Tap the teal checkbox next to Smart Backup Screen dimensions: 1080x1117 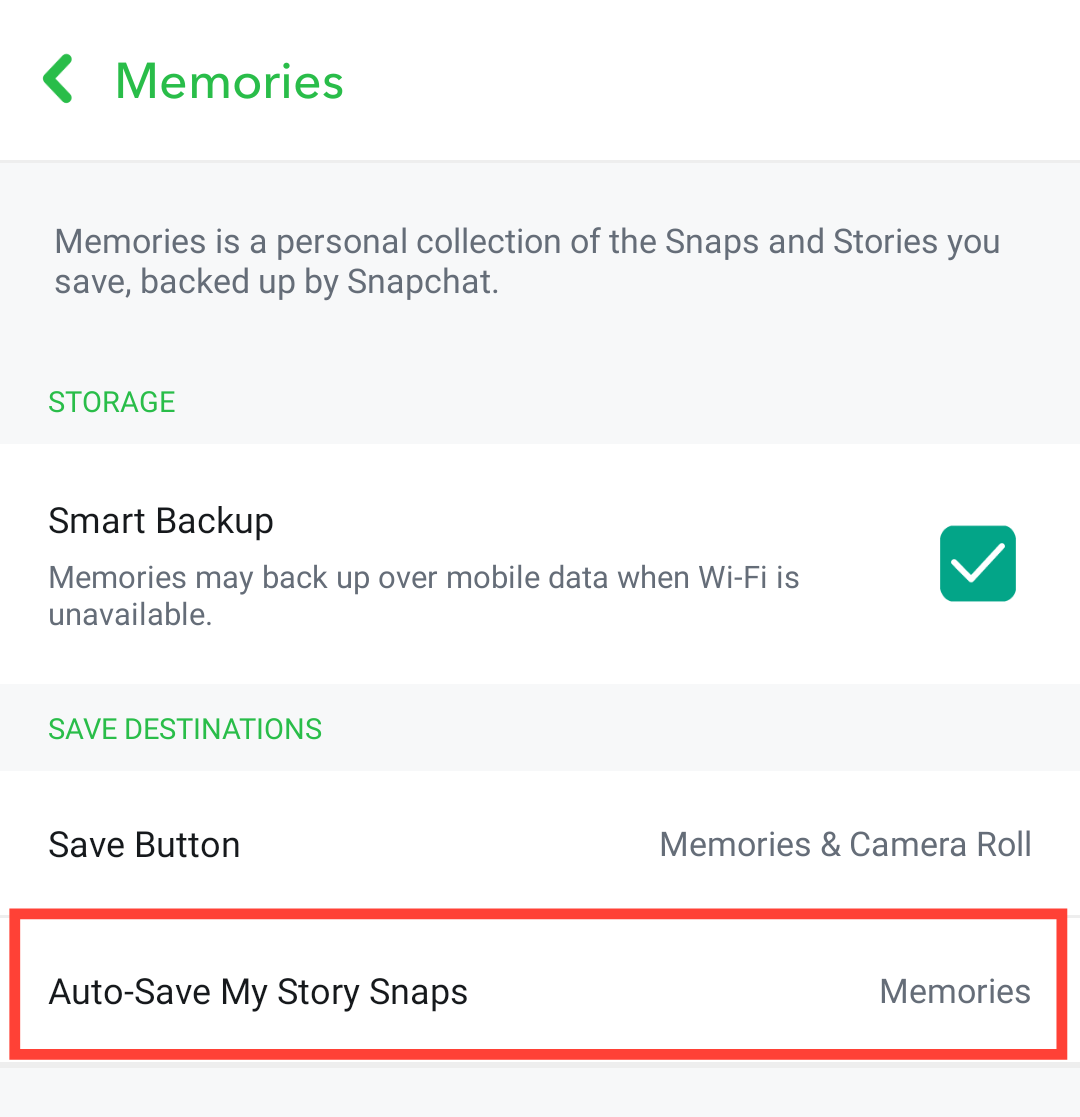pos(977,563)
